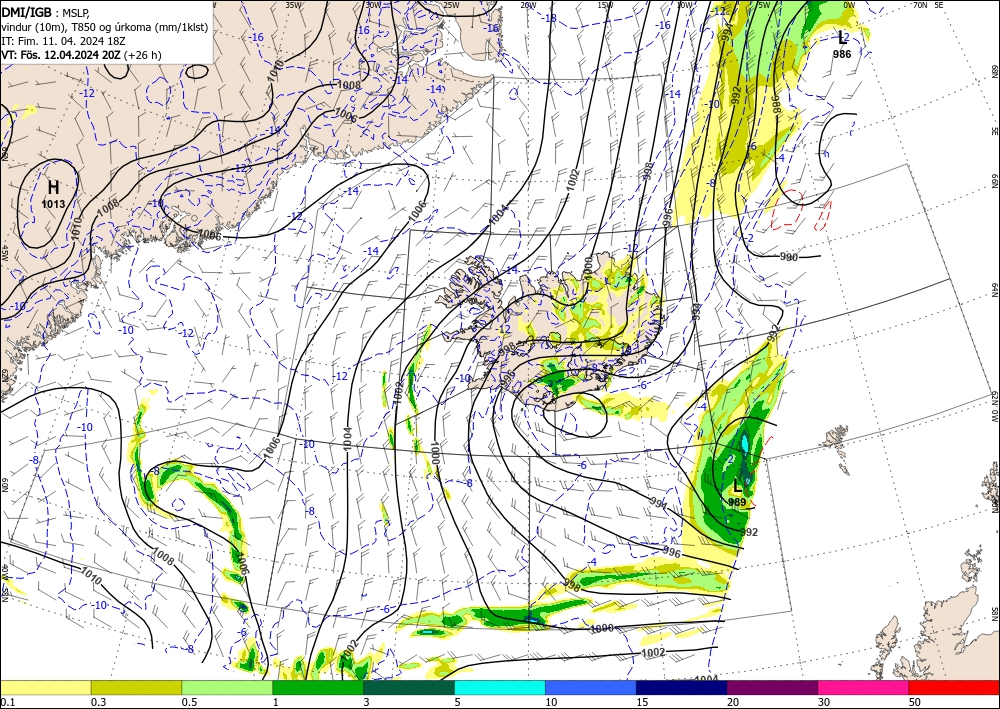Click the pink 30–50 legend swatch

(x=864, y=687)
